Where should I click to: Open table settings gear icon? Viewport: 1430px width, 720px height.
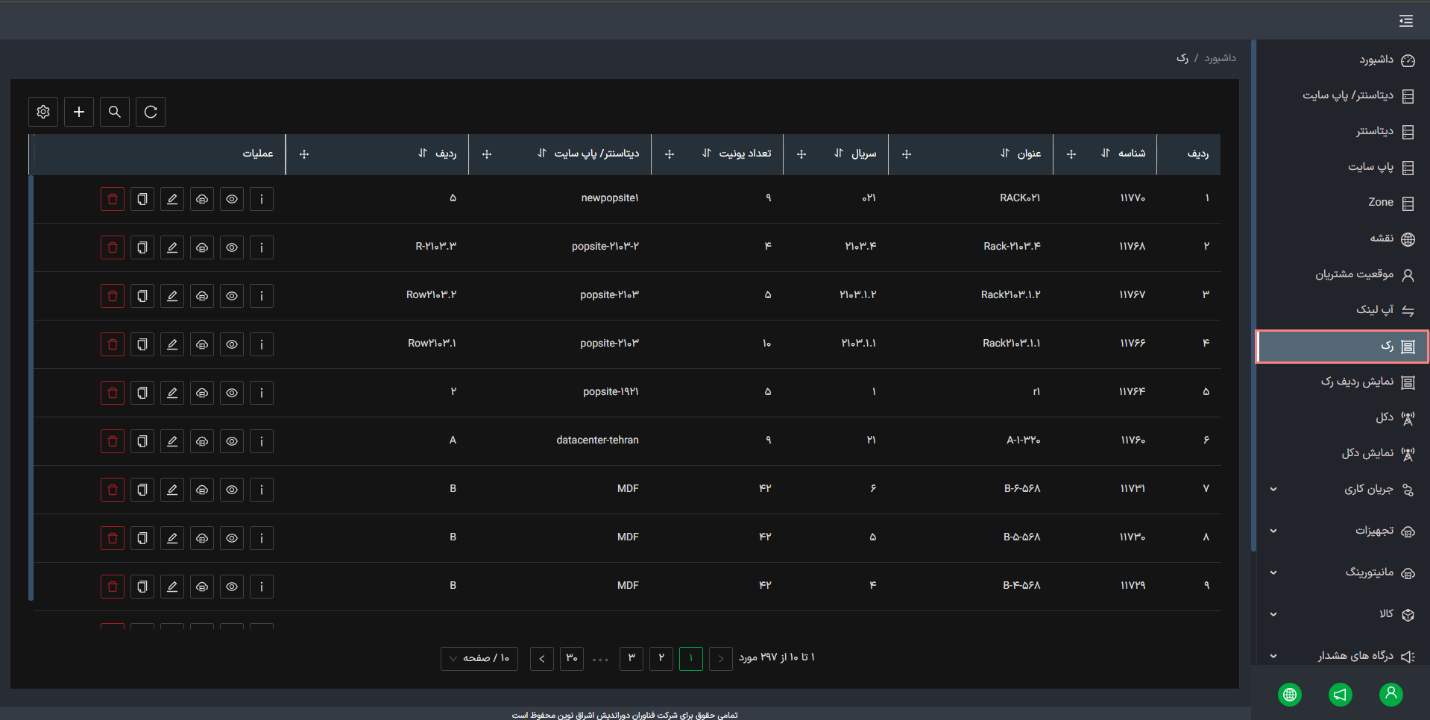43,112
